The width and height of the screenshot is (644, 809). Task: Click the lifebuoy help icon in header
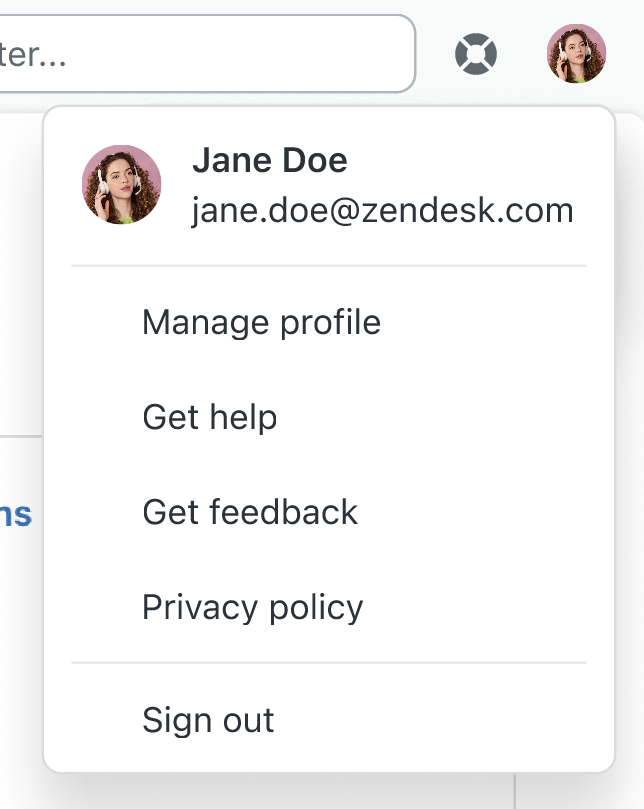tap(476, 54)
